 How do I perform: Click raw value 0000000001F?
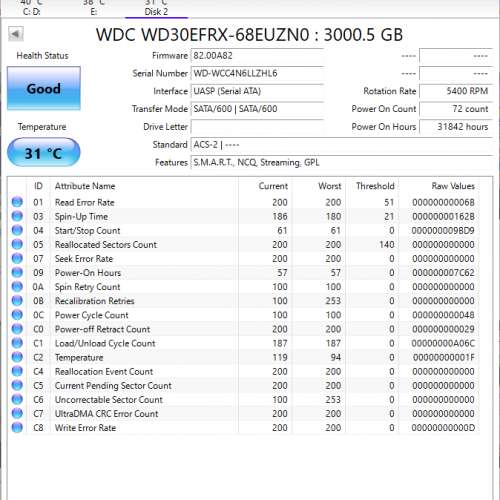tap(444, 357)
